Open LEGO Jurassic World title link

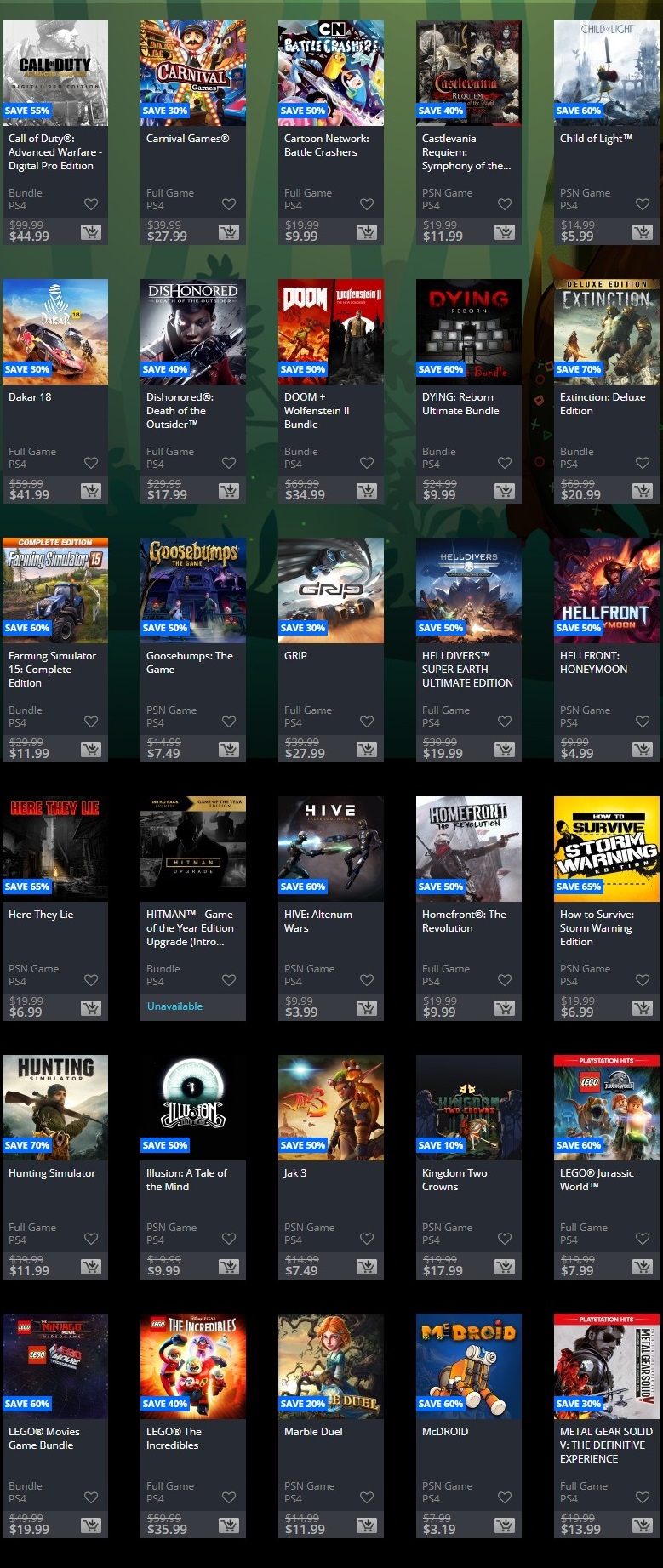[597, 1180]
